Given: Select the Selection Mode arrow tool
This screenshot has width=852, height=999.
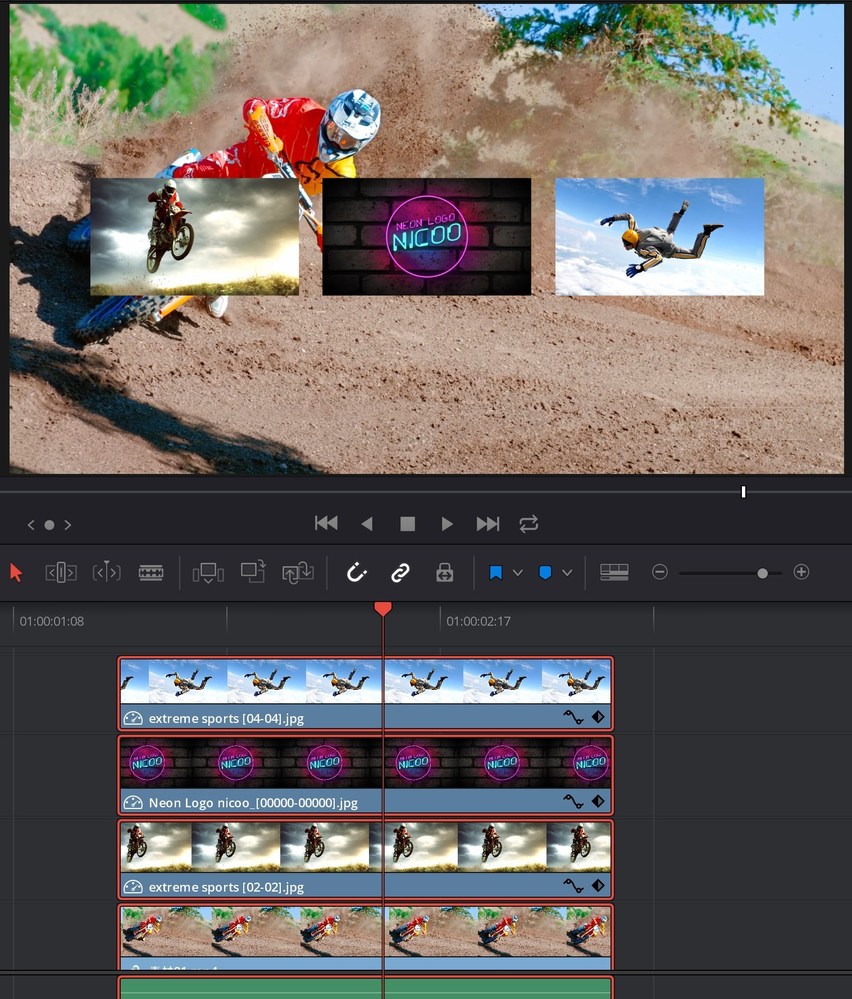Looking at the screenshot, I should (x=15, y=573).
